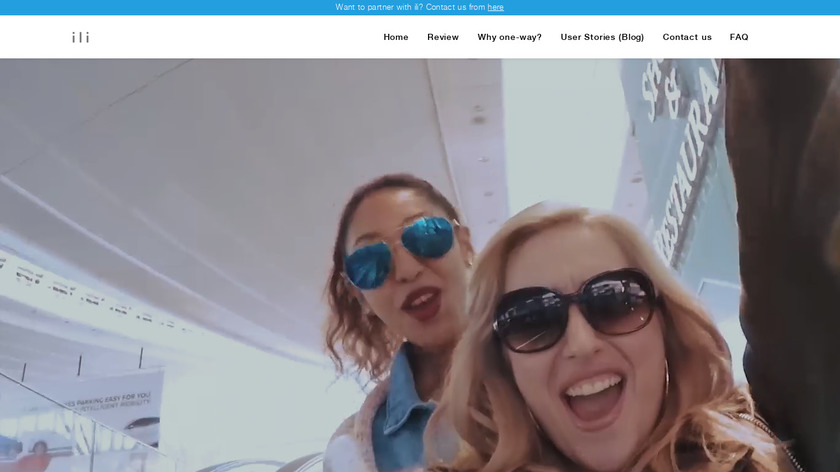Follow the 'here' partner contact link
Screen dimensions: 840x472
[x=496, y=7]
